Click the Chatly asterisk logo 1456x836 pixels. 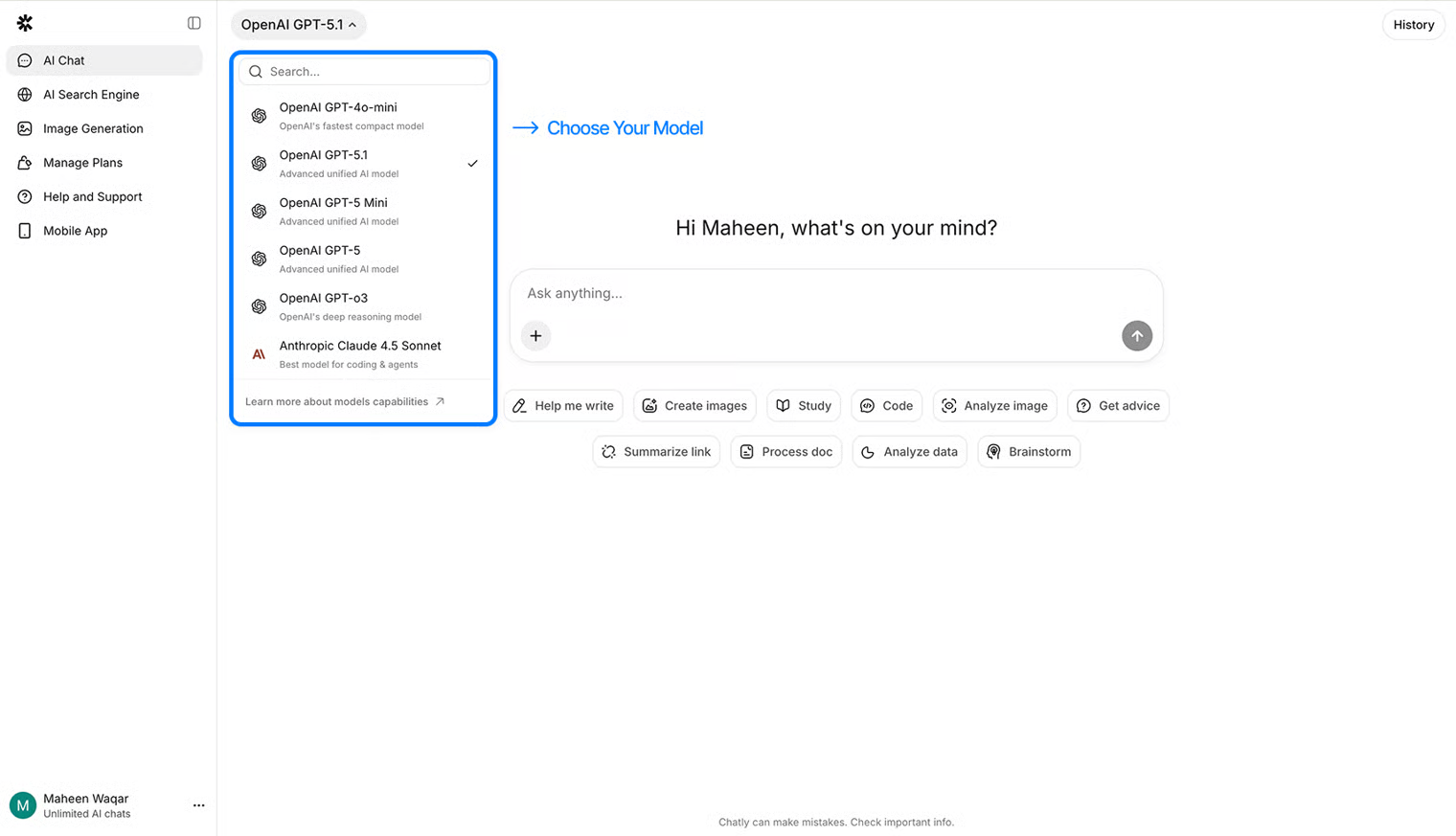25,23
